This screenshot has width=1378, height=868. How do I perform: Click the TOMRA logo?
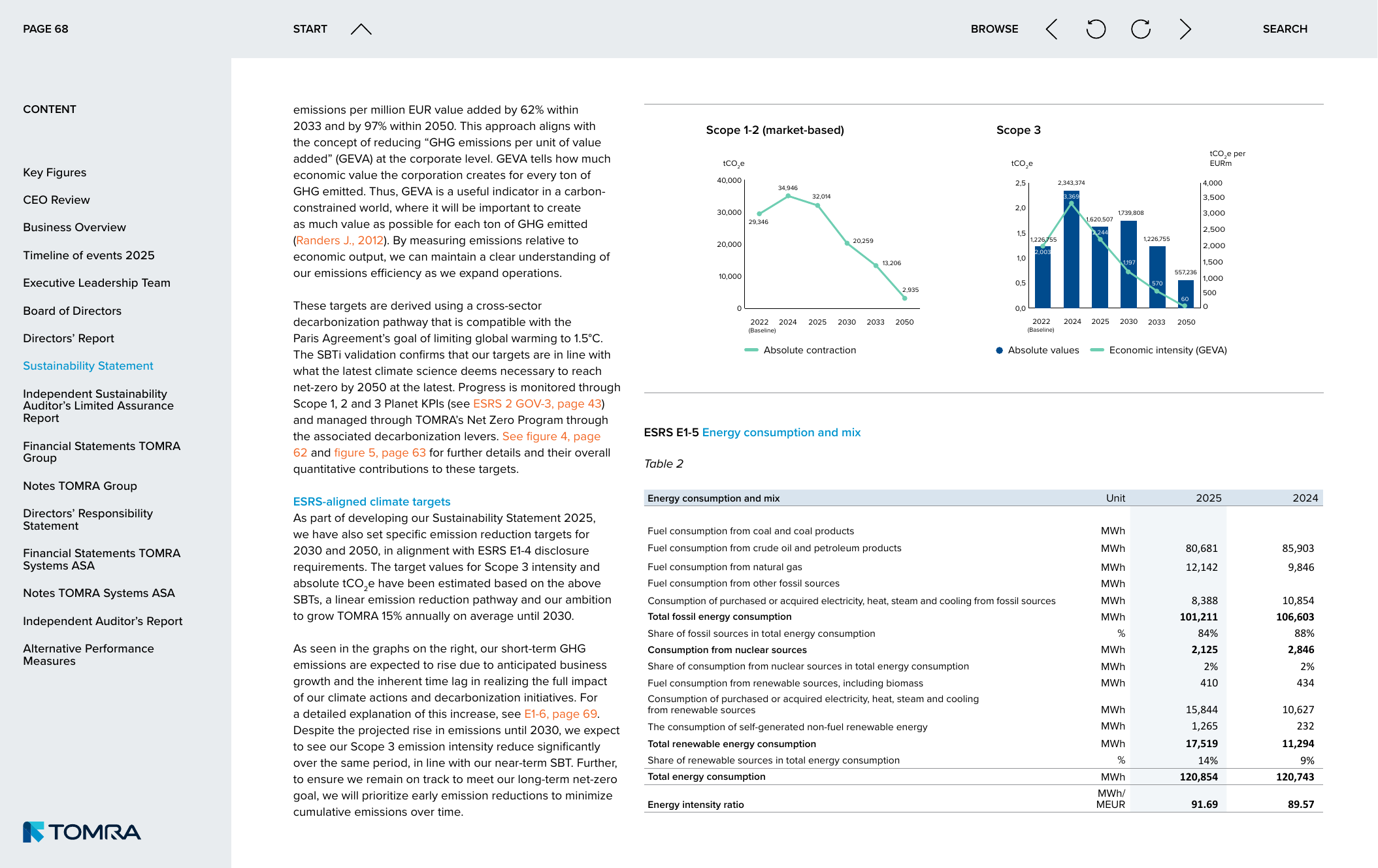[82, 831]
